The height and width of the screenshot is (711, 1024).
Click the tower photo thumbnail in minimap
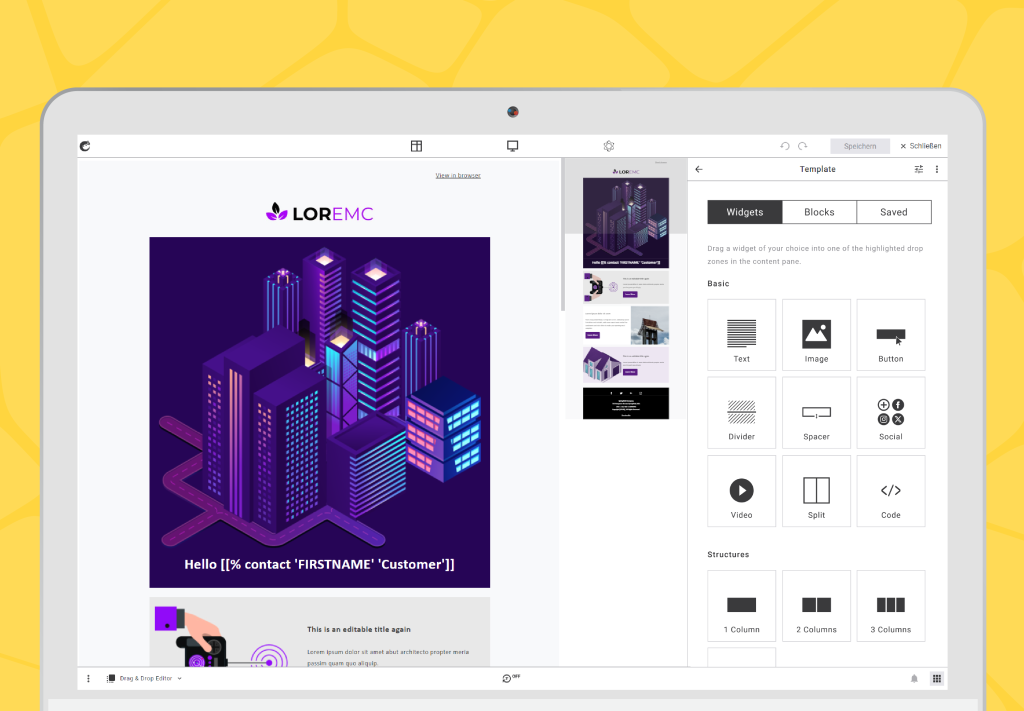pyautogui.click(x=649, y=325)
